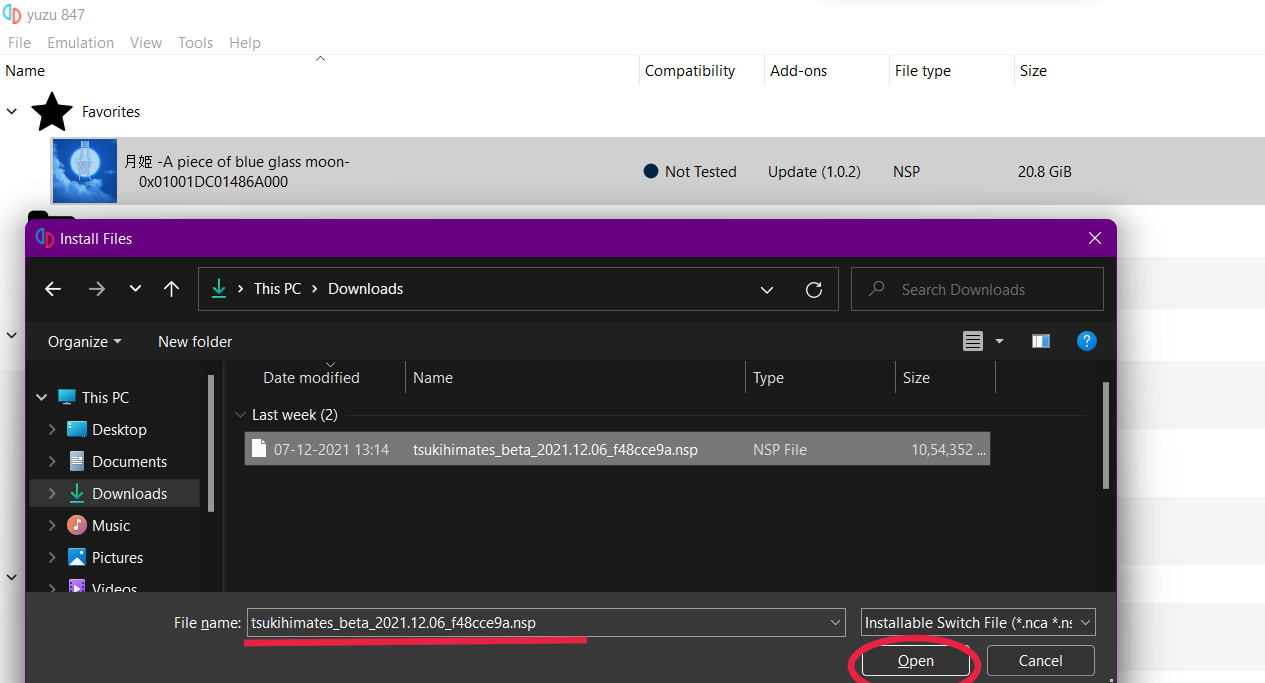
Task: Expand the Music tree node
Action: [x=52, y=526]
